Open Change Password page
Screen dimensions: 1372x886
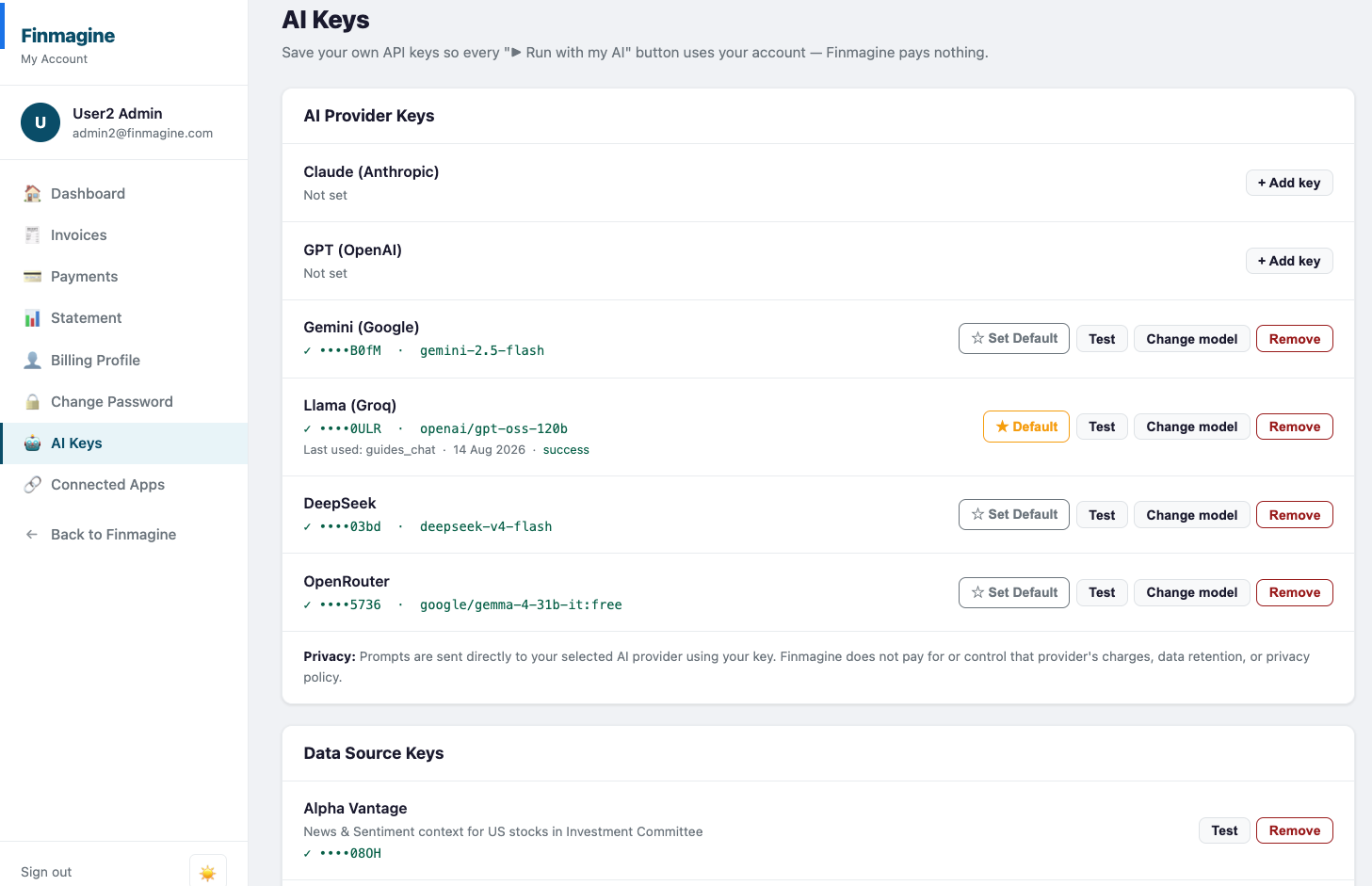coord(124,401)
